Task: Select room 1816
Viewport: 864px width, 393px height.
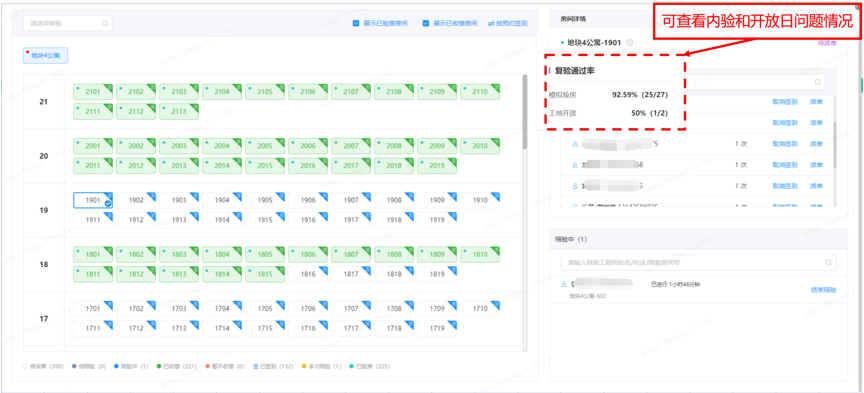Action: (x=308, y=274)
